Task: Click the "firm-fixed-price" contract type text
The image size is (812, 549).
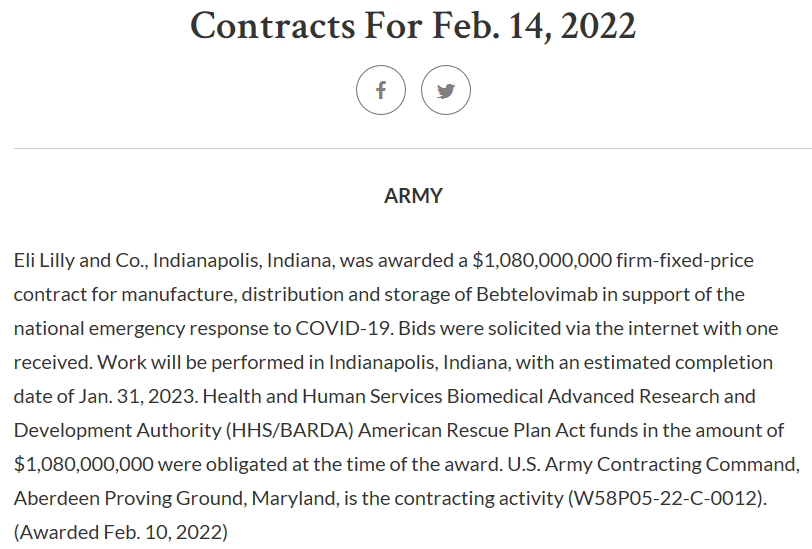Action: (685, 260)
